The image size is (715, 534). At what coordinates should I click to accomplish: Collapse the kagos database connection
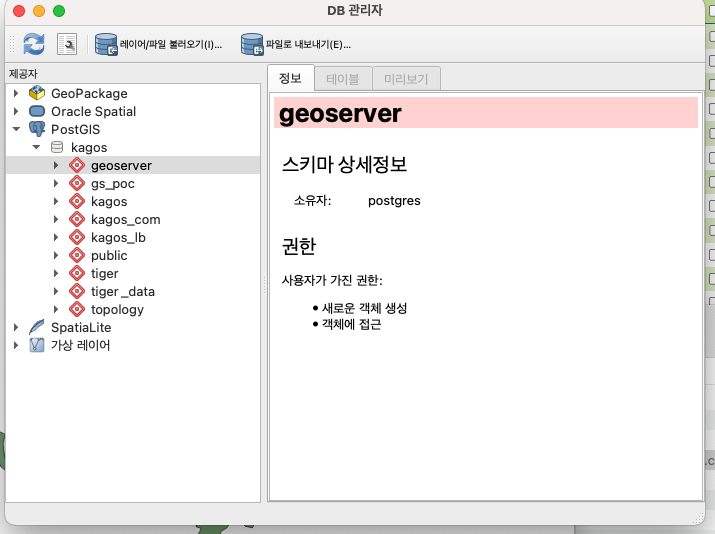click(36, 147)
